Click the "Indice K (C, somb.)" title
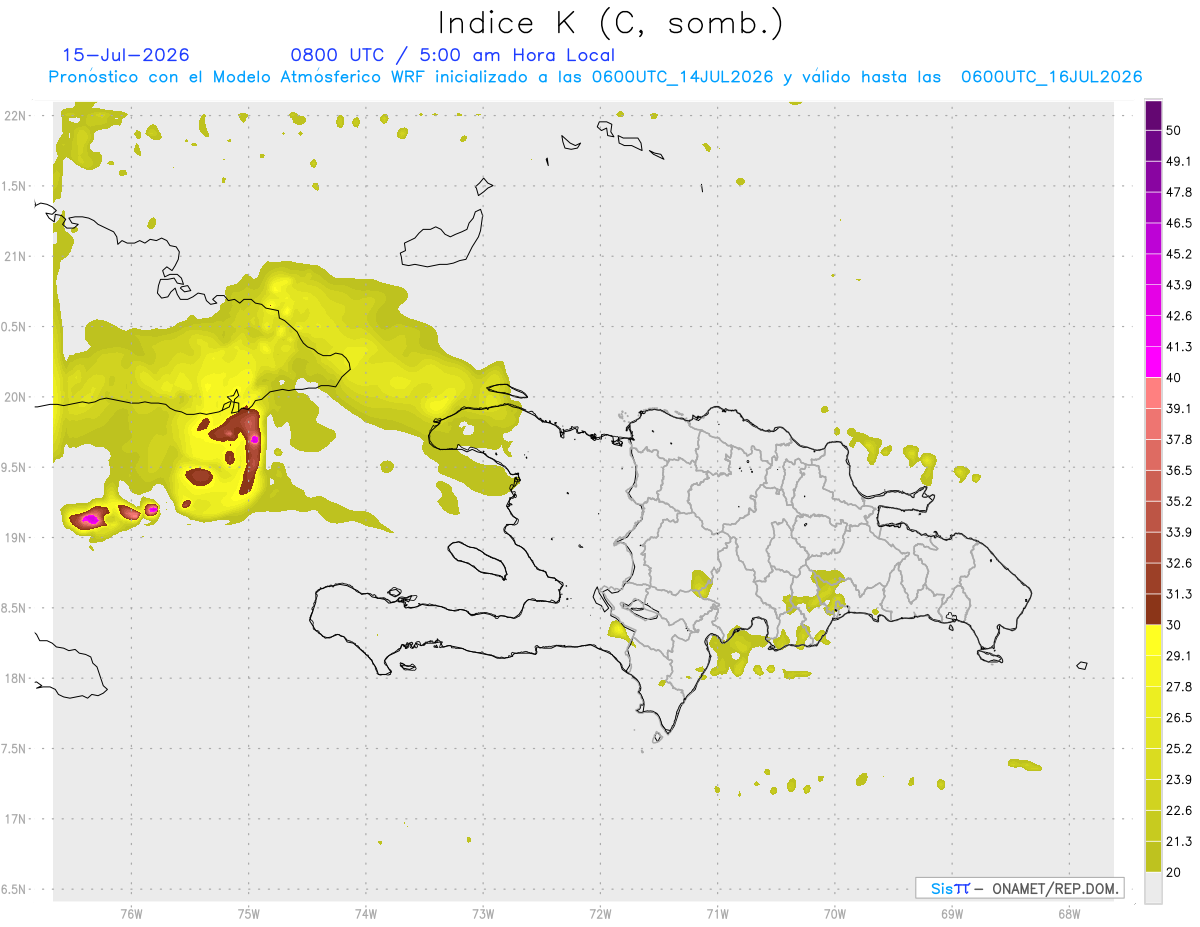This screenshot has height=927, width=1200. coord(610,23)
